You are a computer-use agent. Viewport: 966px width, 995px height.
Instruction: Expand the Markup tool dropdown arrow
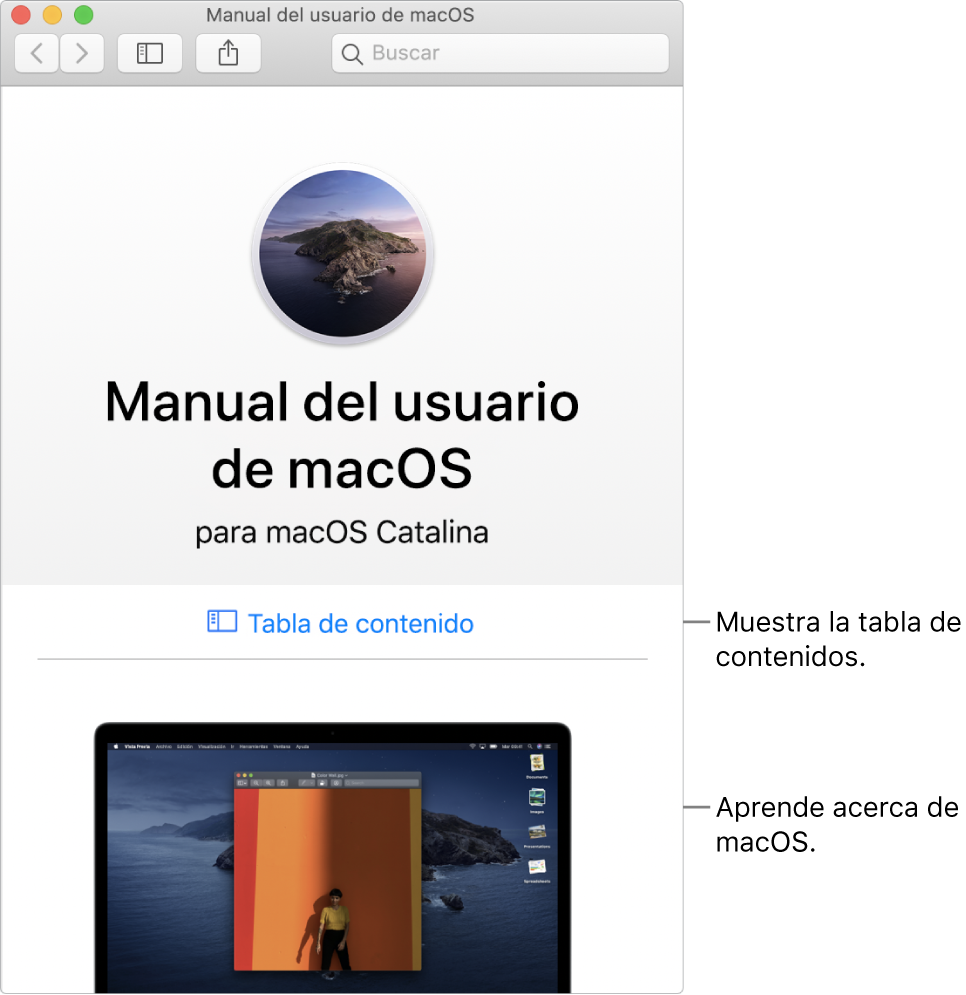(311, 782)
